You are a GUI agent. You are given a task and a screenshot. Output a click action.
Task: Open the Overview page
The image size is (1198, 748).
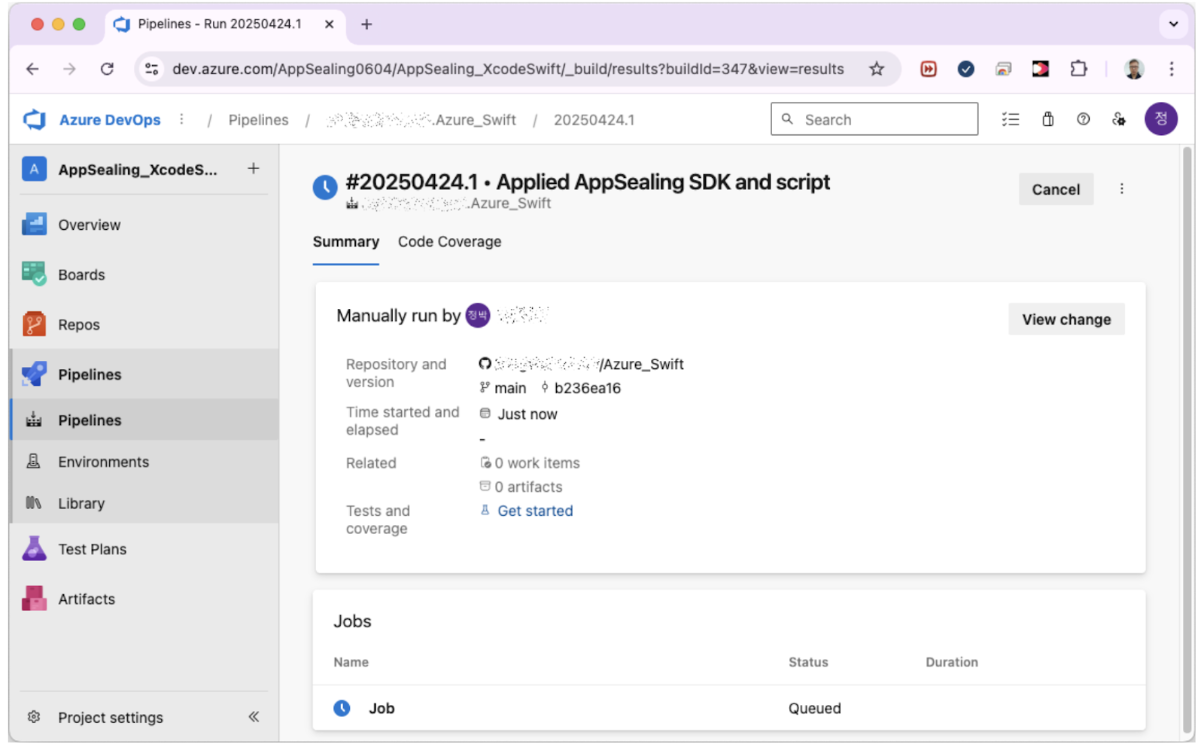(x=89, y=225)
